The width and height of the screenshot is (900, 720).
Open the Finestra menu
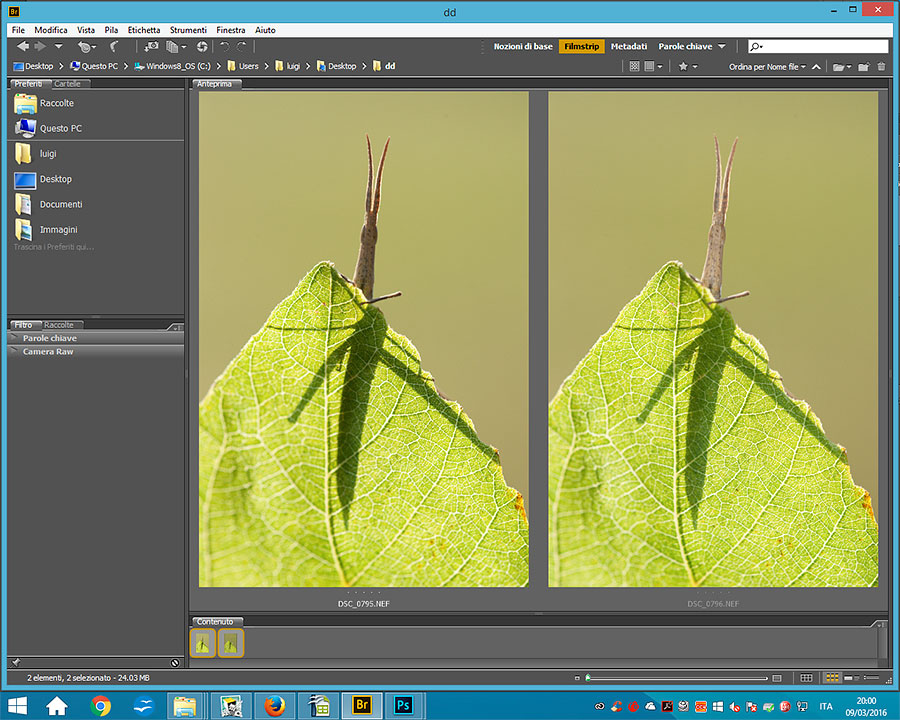point(231,30)
